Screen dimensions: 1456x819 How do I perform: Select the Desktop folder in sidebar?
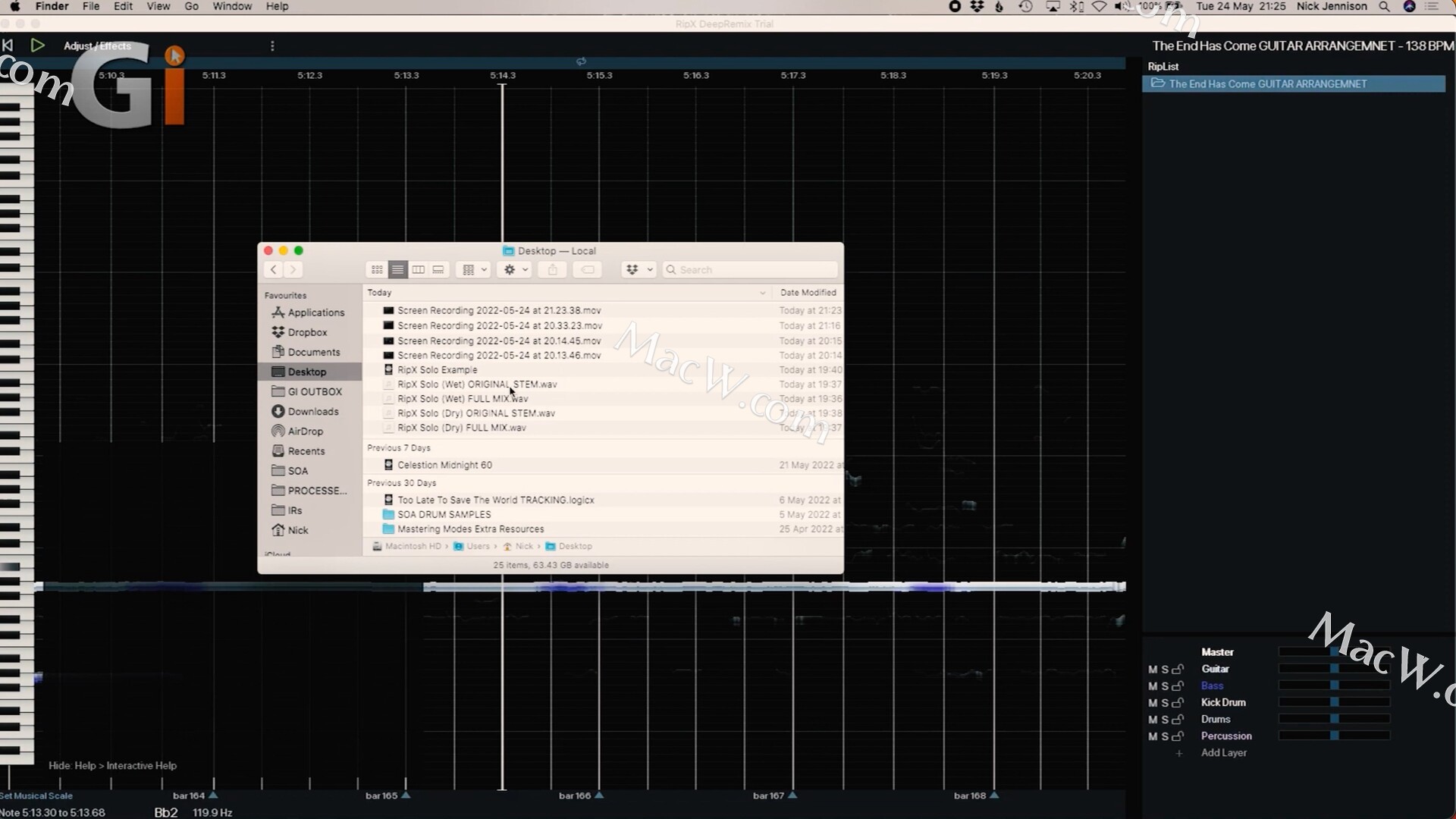tap(307, 371)
